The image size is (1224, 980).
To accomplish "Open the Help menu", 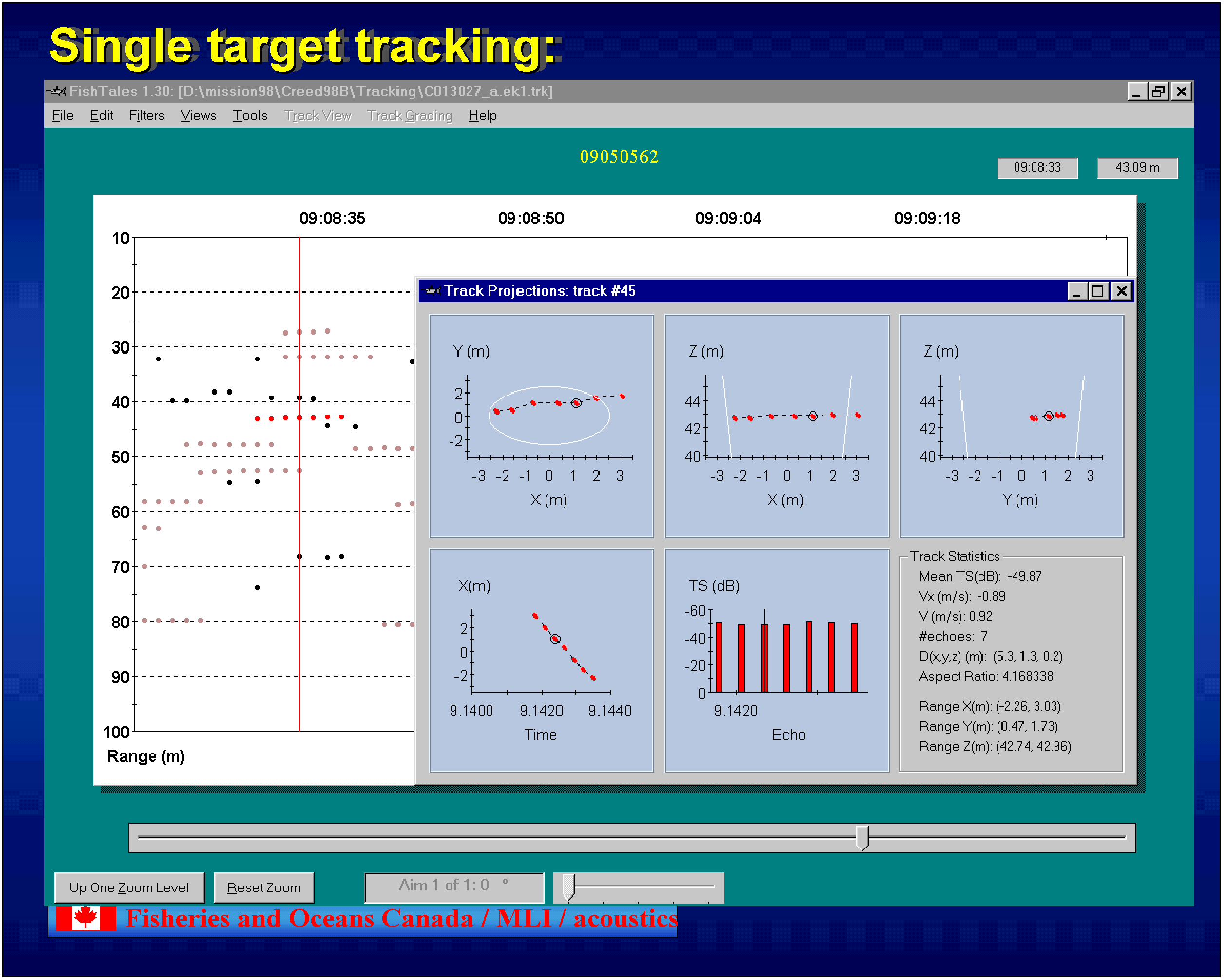I will tap(482, 115).
